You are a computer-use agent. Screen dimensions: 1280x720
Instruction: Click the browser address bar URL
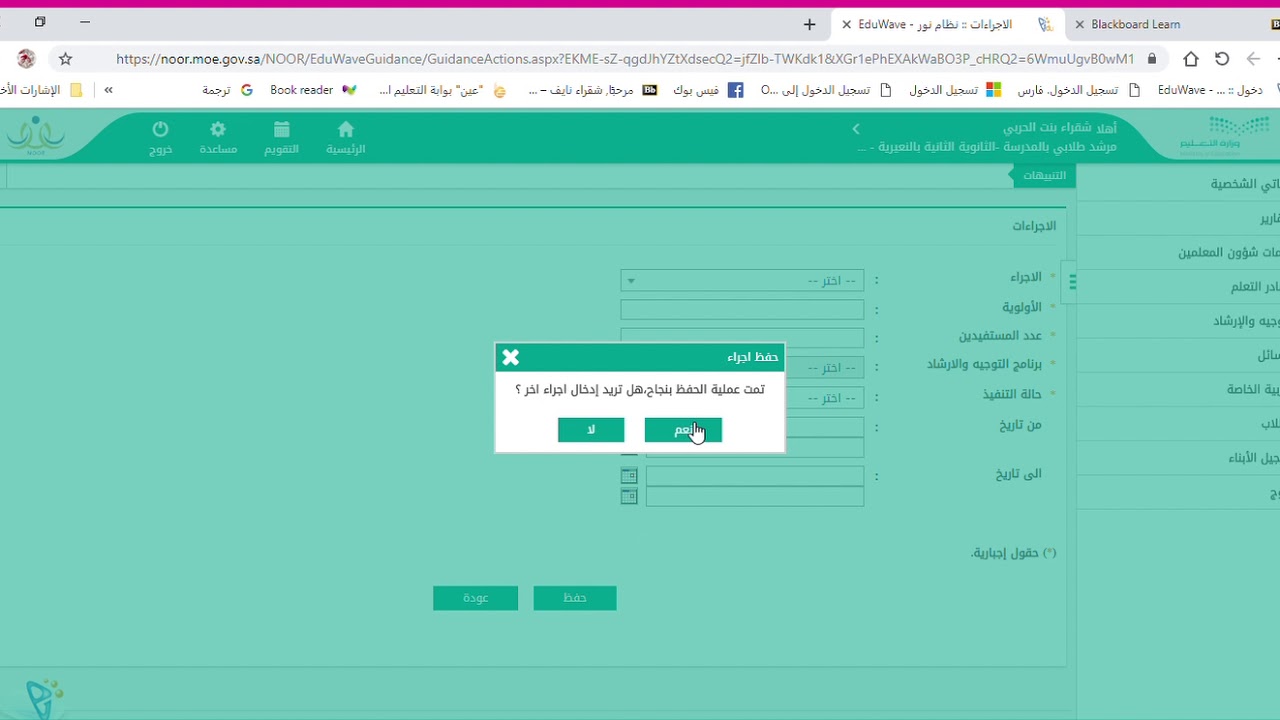(625, 59)
